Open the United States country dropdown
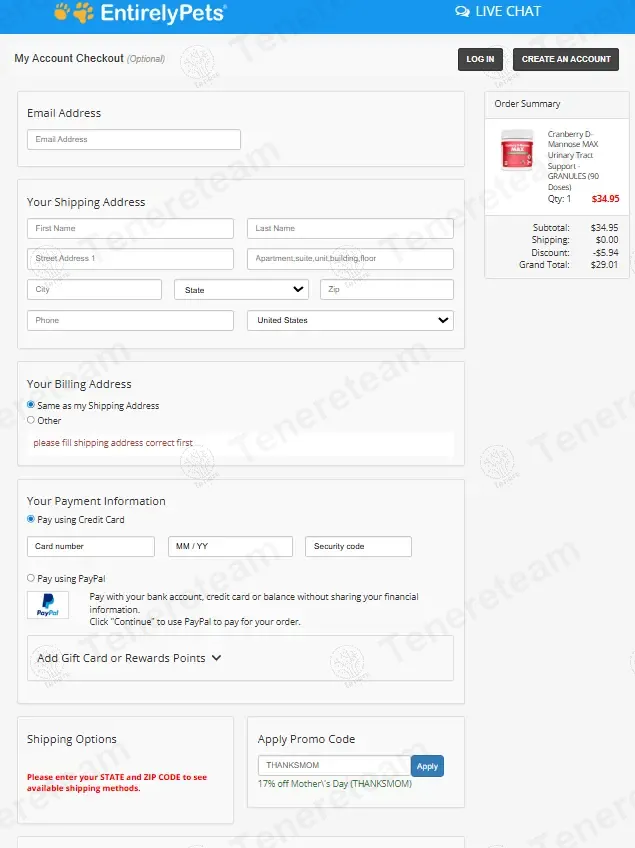 (350, 320)
